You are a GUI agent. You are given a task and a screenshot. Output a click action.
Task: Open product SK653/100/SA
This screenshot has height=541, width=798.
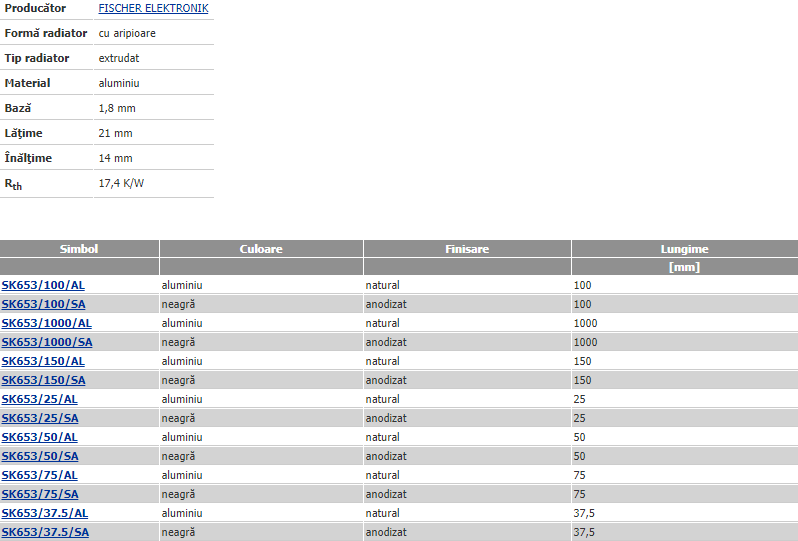[43, 304]
